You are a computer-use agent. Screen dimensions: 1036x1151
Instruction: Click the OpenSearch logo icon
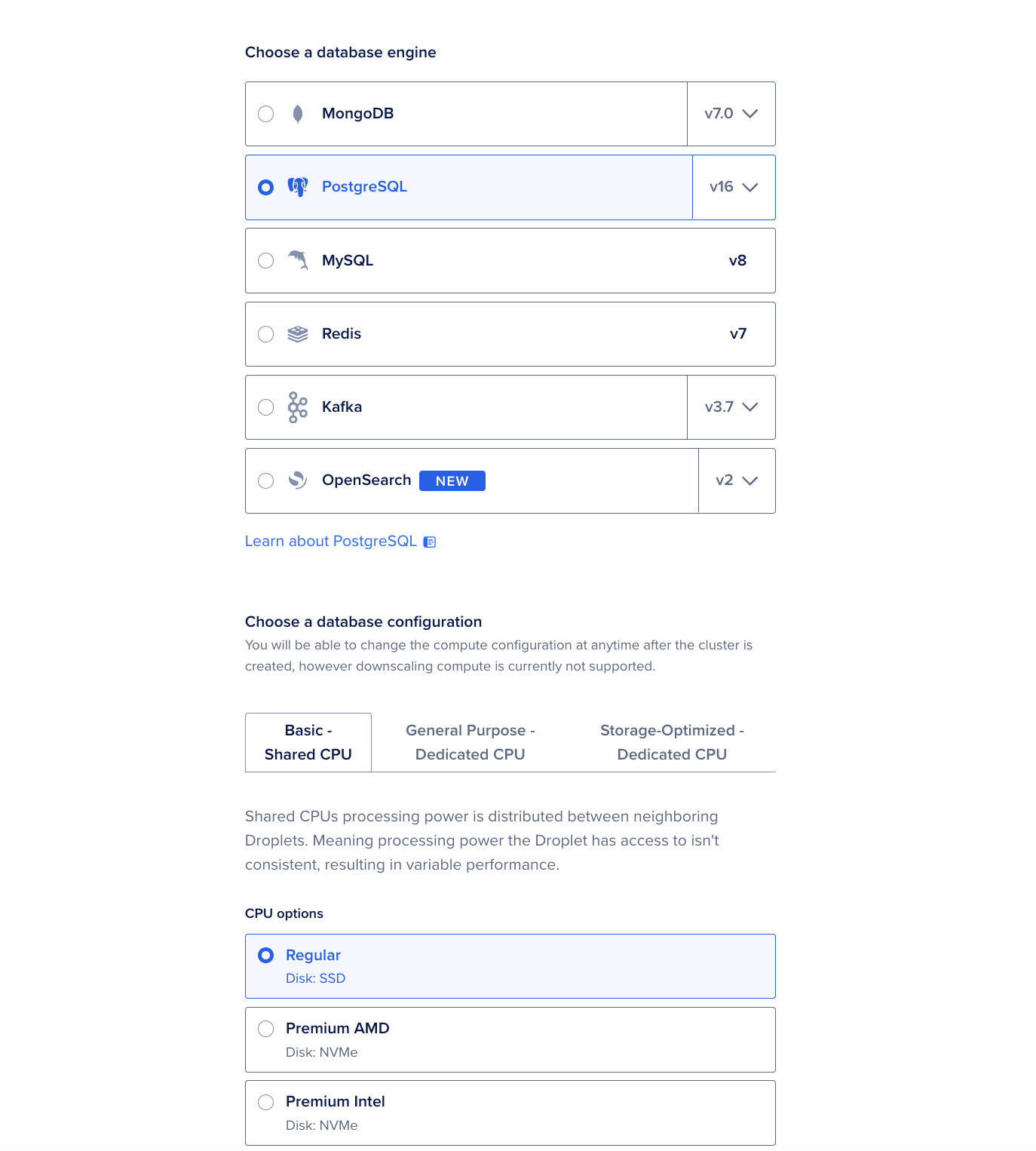click(x=298, y=480)
